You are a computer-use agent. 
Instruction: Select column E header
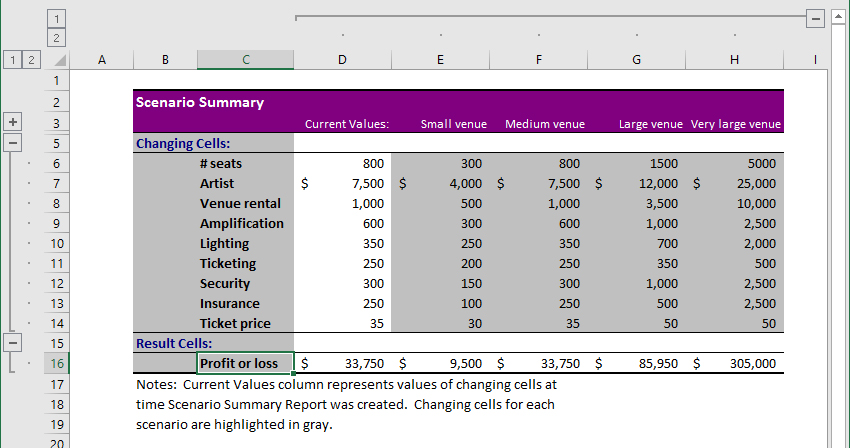coord(440,60)
